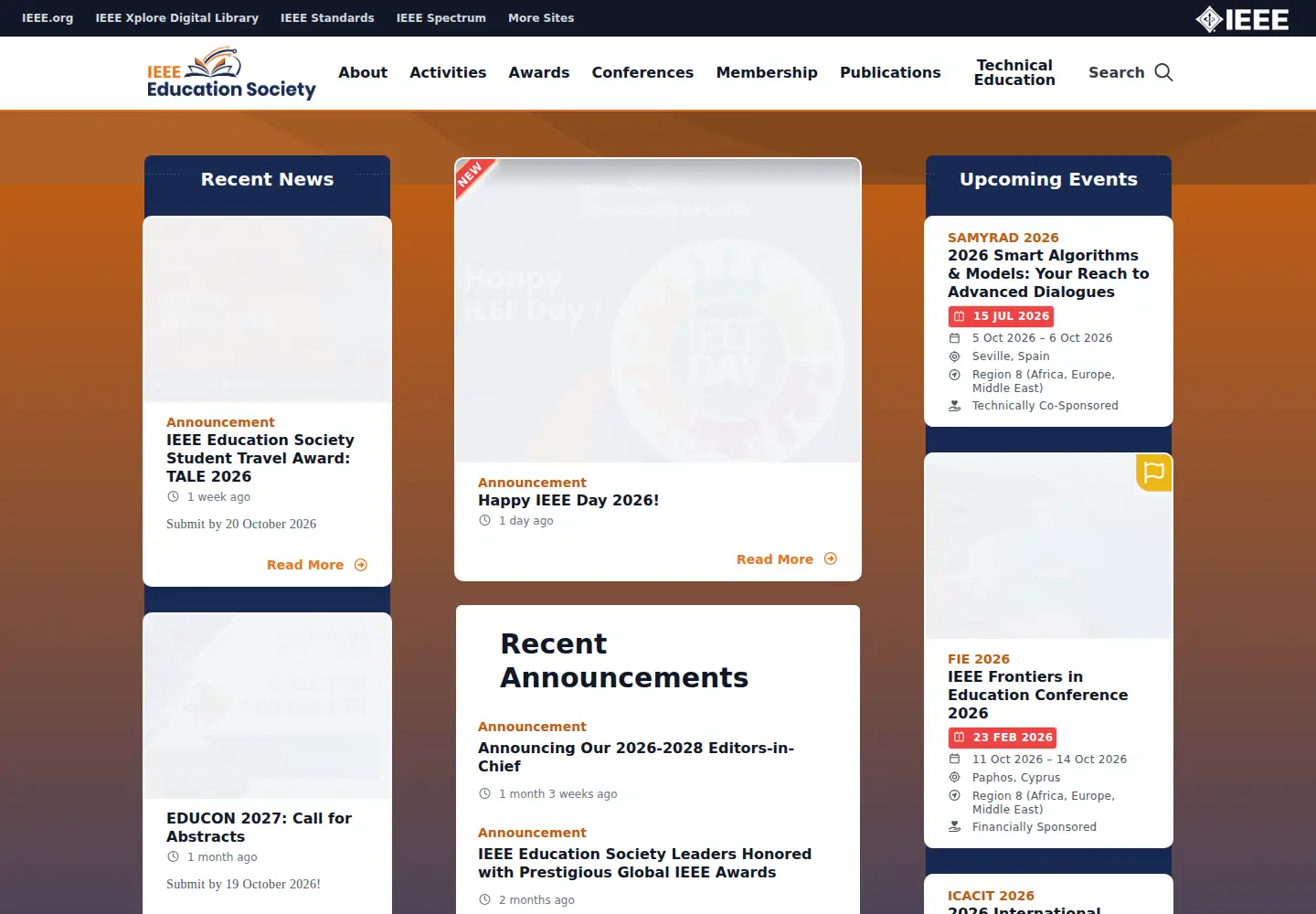Go to IEEE.org link
1316x914 pixels.
point(48,17)
